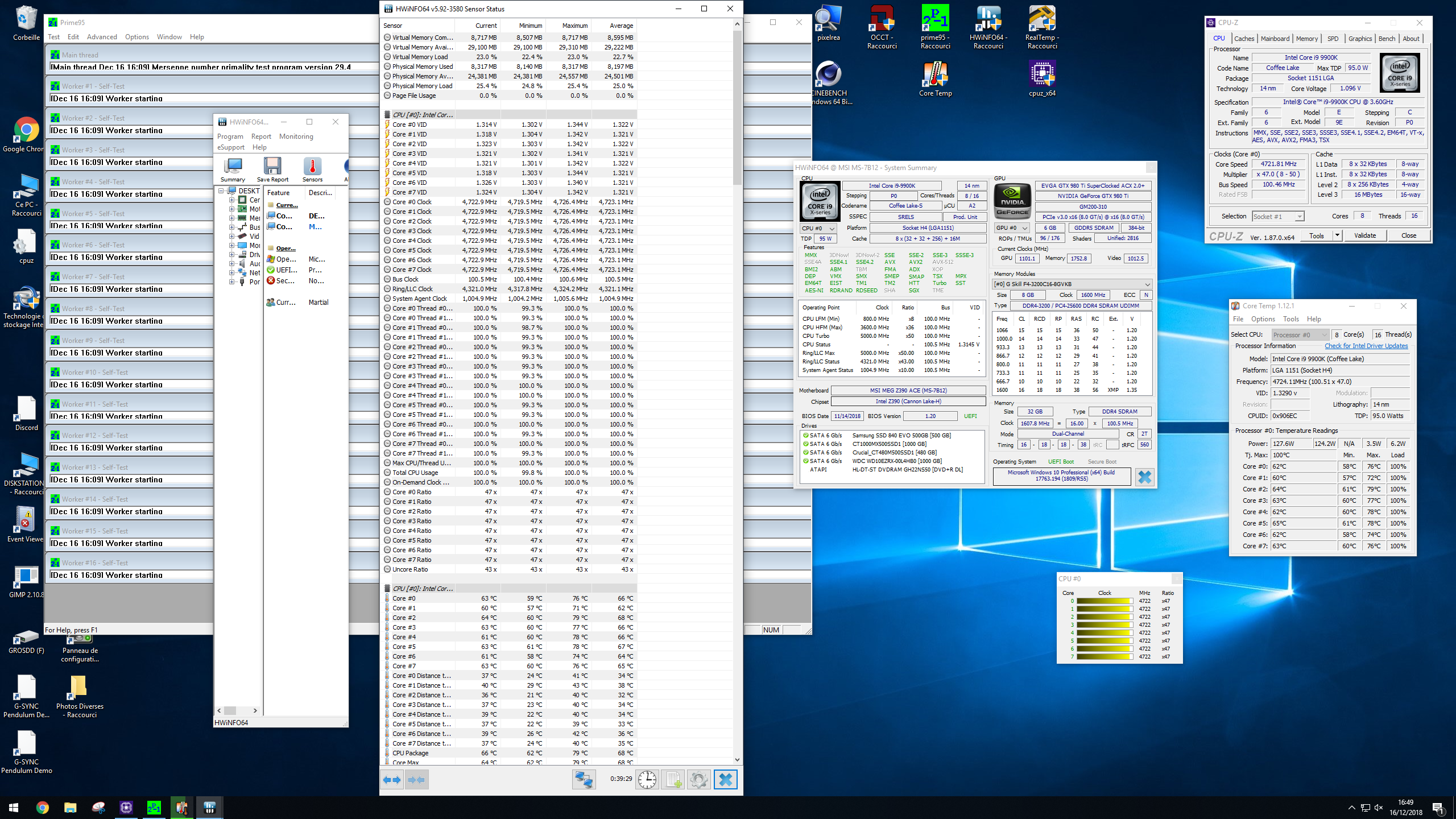Open the CPU-Z Selection Socket #1 dropdown
The width and height of the screenshot is (1456, 819).
(1277, 217)
